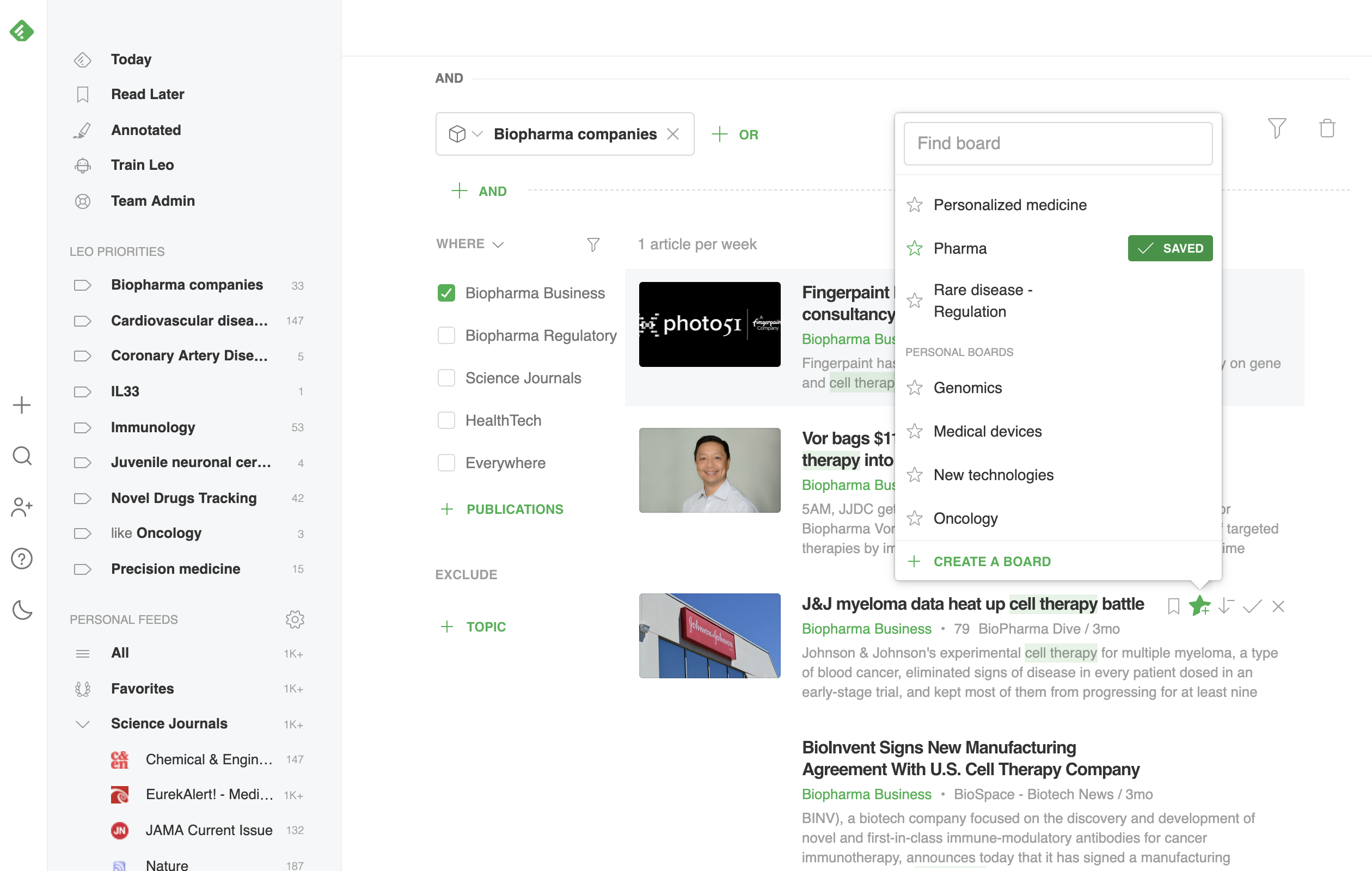Click Create a Board link
The image size is (1372, 871).
[x=991, y=561]
